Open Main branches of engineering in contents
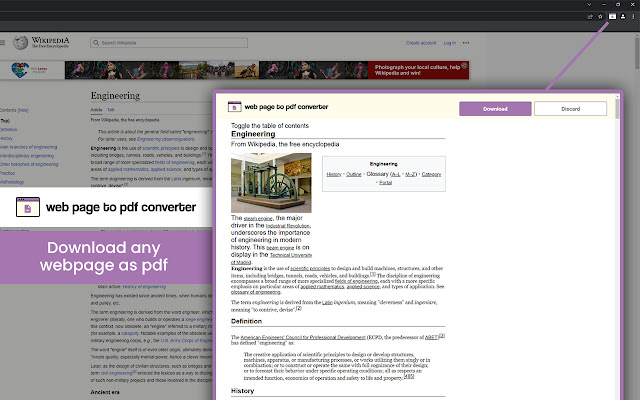 tap(29, 147)
